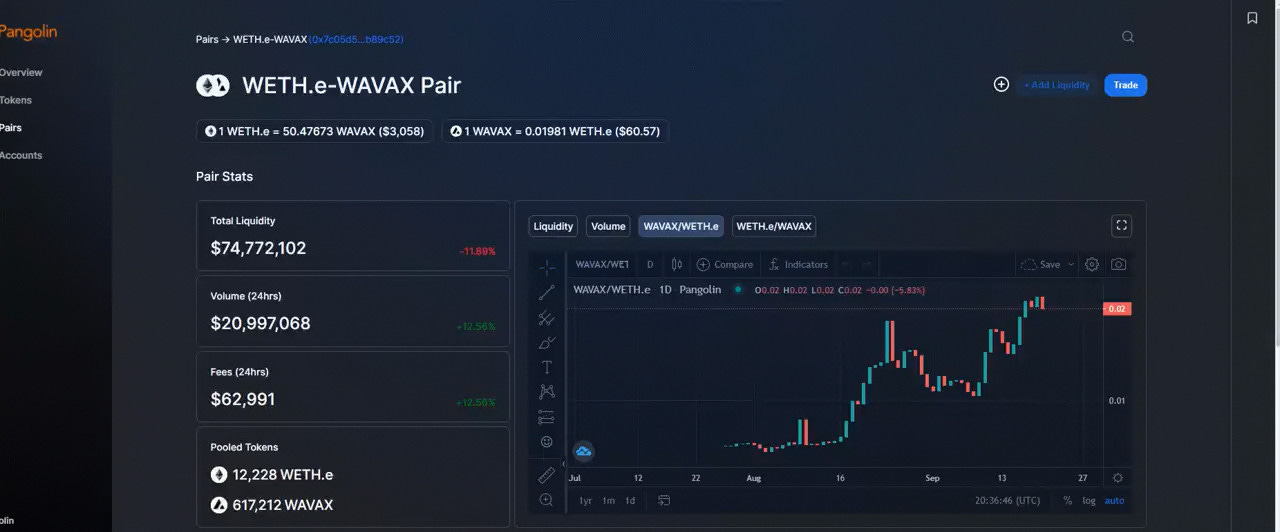
Task: Select the crosshair cursor tool in chart
Action: pos(547,267)
